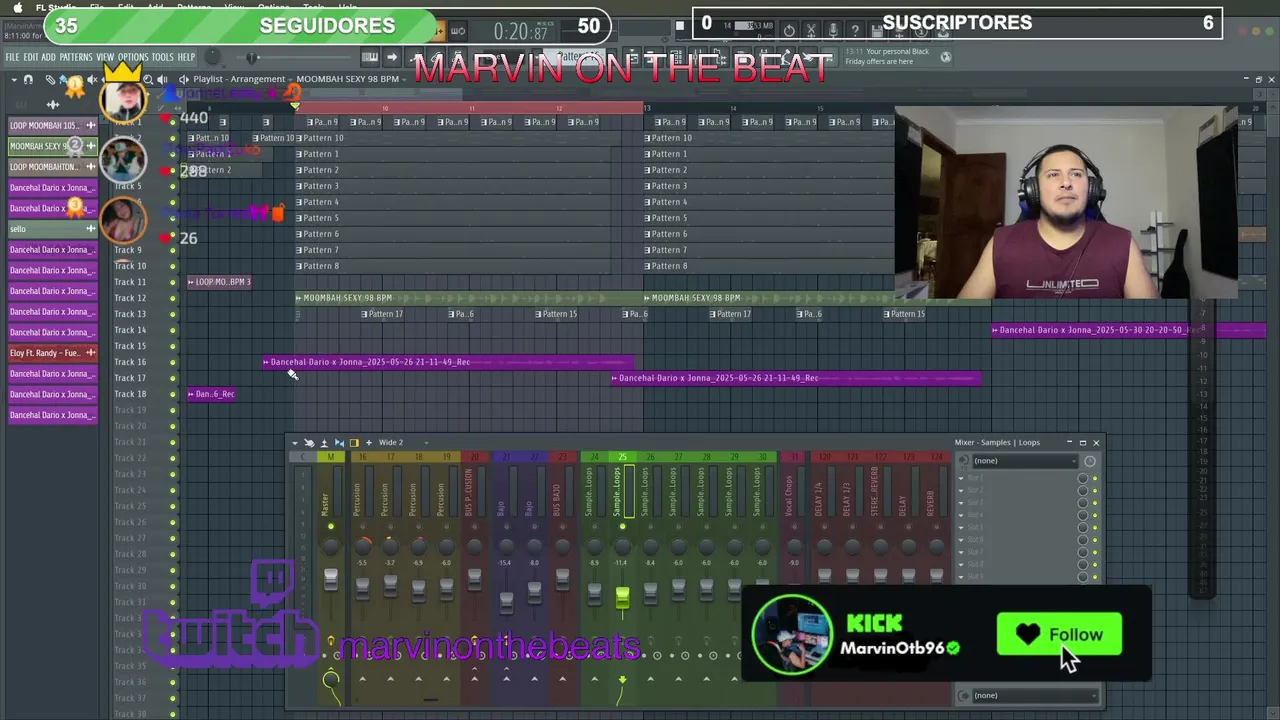This screenshot has height=720, width=1280.
Task: Toggle the yellow mixer view icon
Action: 354,442
